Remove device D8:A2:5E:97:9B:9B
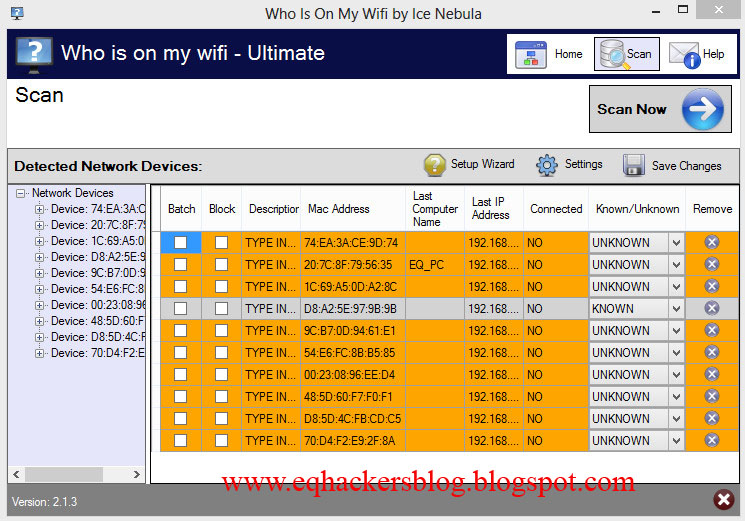The image size is (745, 521). point(712,308)
